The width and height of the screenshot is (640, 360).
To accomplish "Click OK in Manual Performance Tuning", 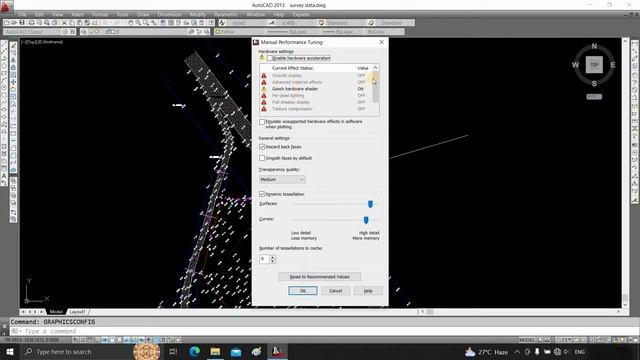I will click(302, 291).
